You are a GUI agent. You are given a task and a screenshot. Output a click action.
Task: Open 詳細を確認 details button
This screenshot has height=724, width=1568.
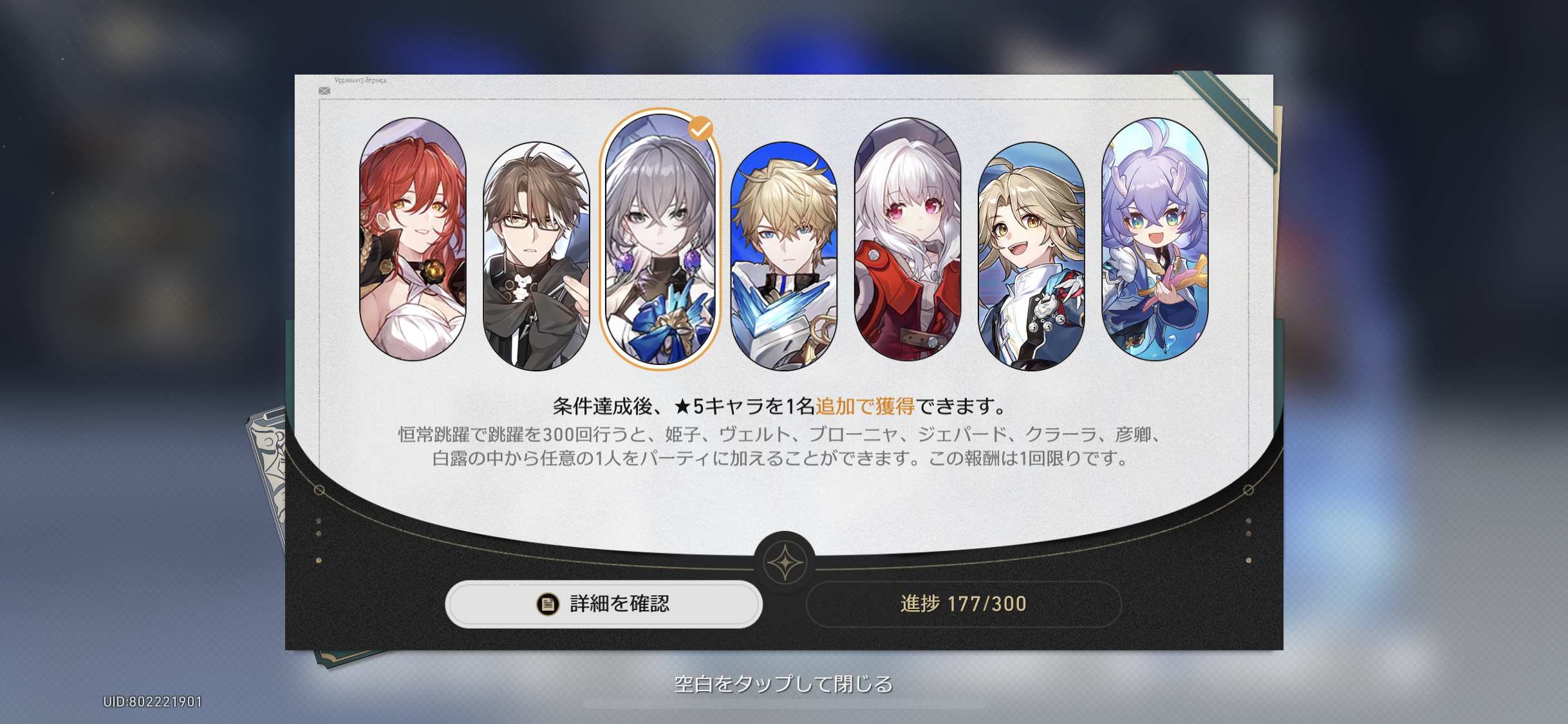click(604, 604)
